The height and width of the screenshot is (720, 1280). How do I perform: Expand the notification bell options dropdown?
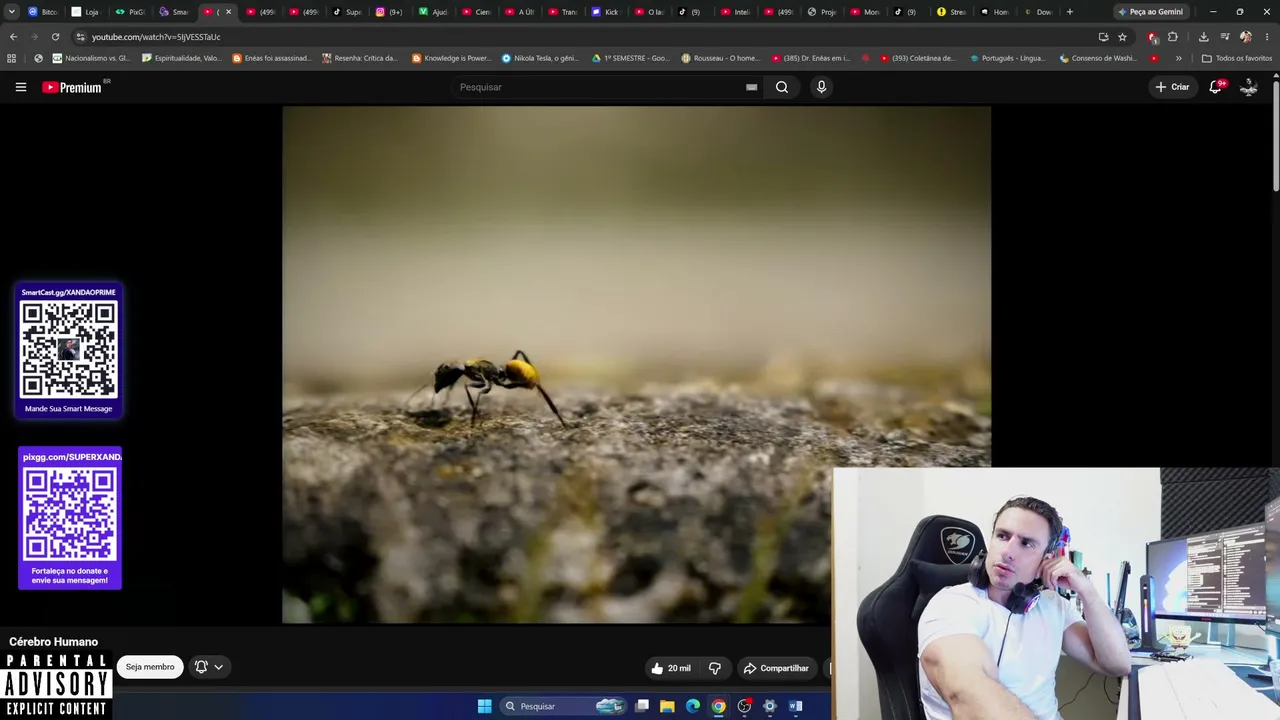pyautogui.click(x=218, y=667)
